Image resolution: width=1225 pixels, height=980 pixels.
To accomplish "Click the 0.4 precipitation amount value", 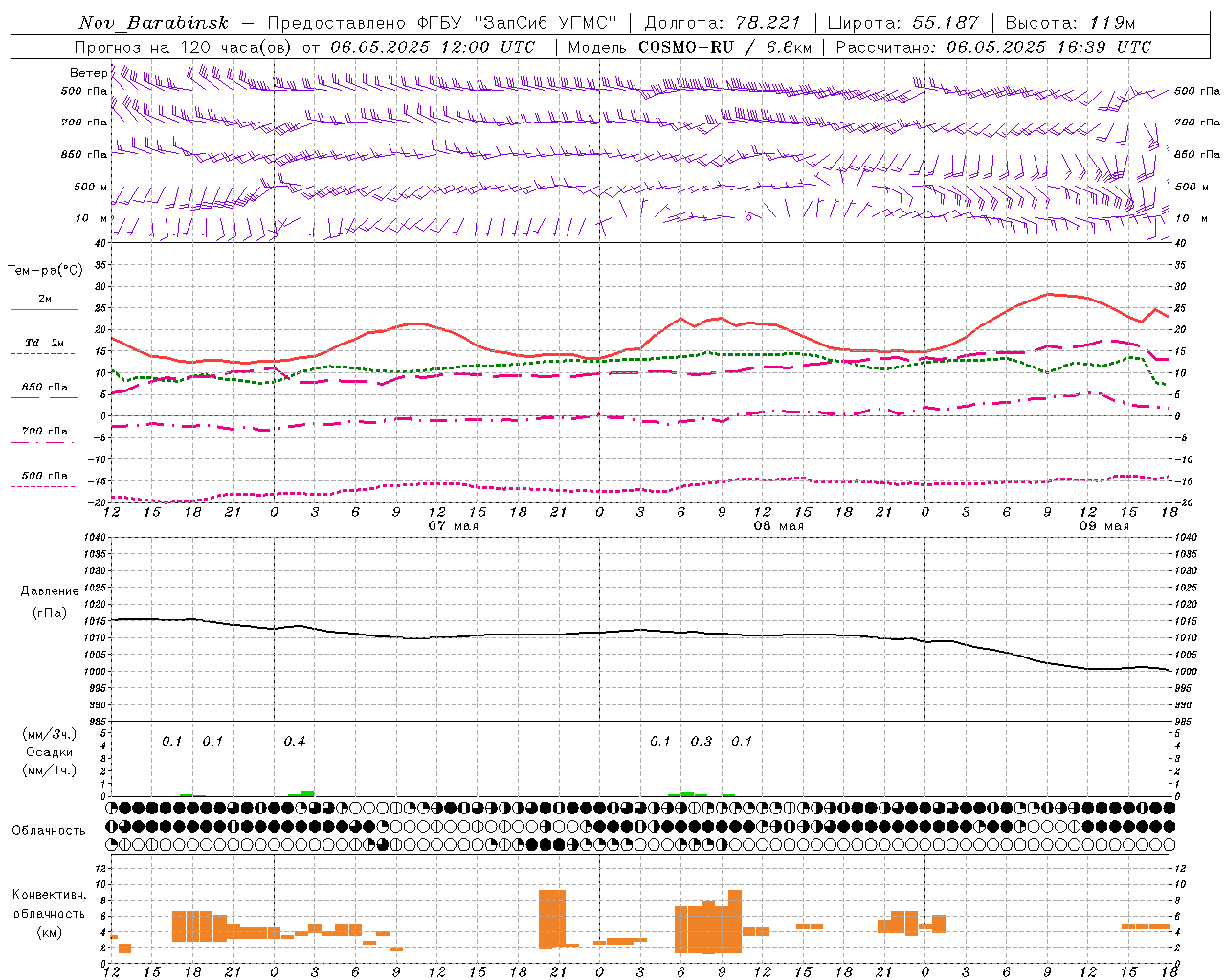I will [x=295, y=742].
